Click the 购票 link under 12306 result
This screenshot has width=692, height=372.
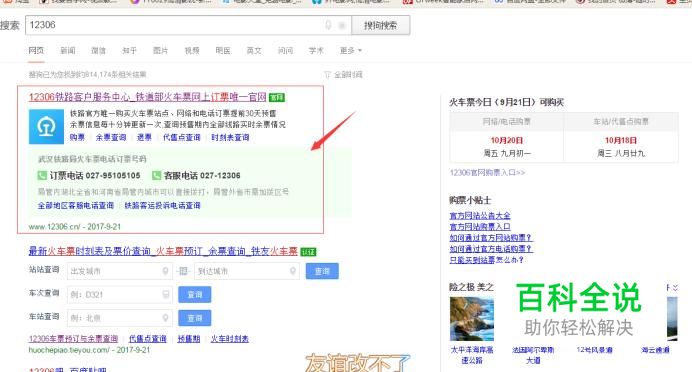77,138
